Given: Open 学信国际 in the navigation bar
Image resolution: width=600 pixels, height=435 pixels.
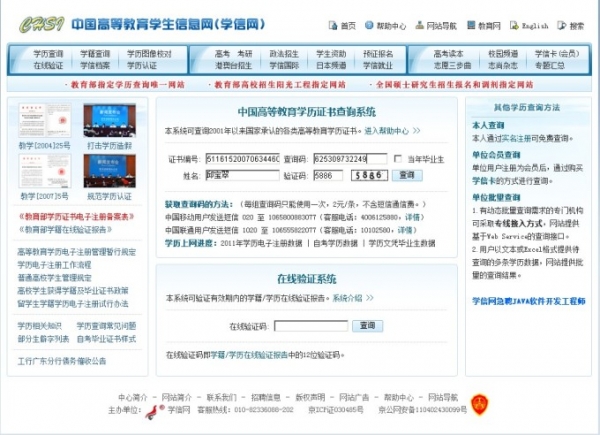Looking at the screenshot, I should [x=284, y=65].
